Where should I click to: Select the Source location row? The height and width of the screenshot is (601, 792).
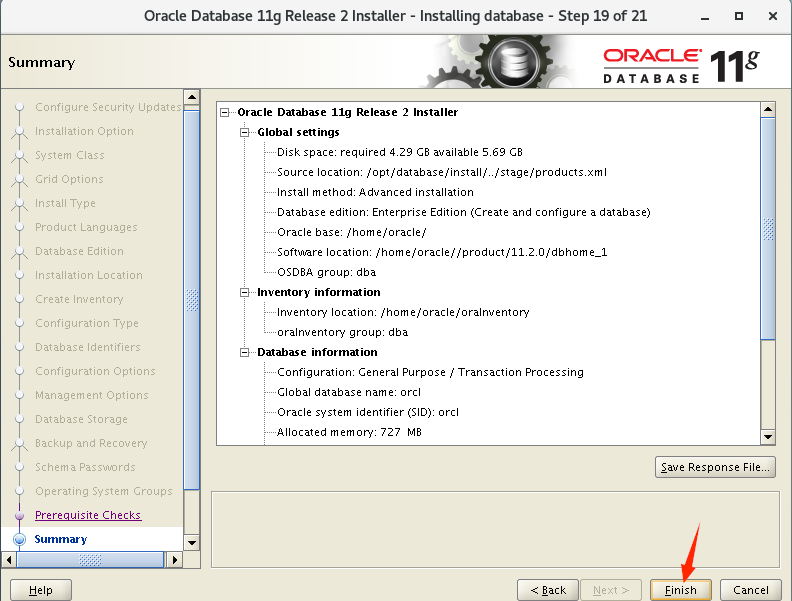coord(441,172)
